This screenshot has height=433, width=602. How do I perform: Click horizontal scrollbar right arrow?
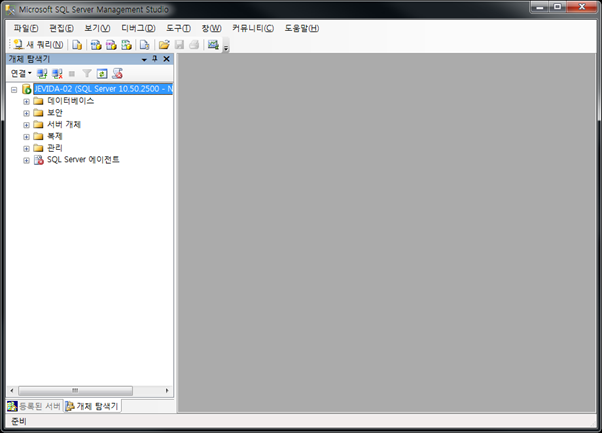click(x=167, y=391)
